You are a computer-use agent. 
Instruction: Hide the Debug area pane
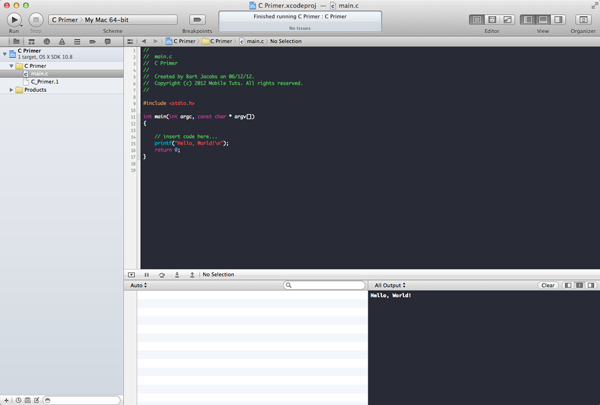[543, 20]
